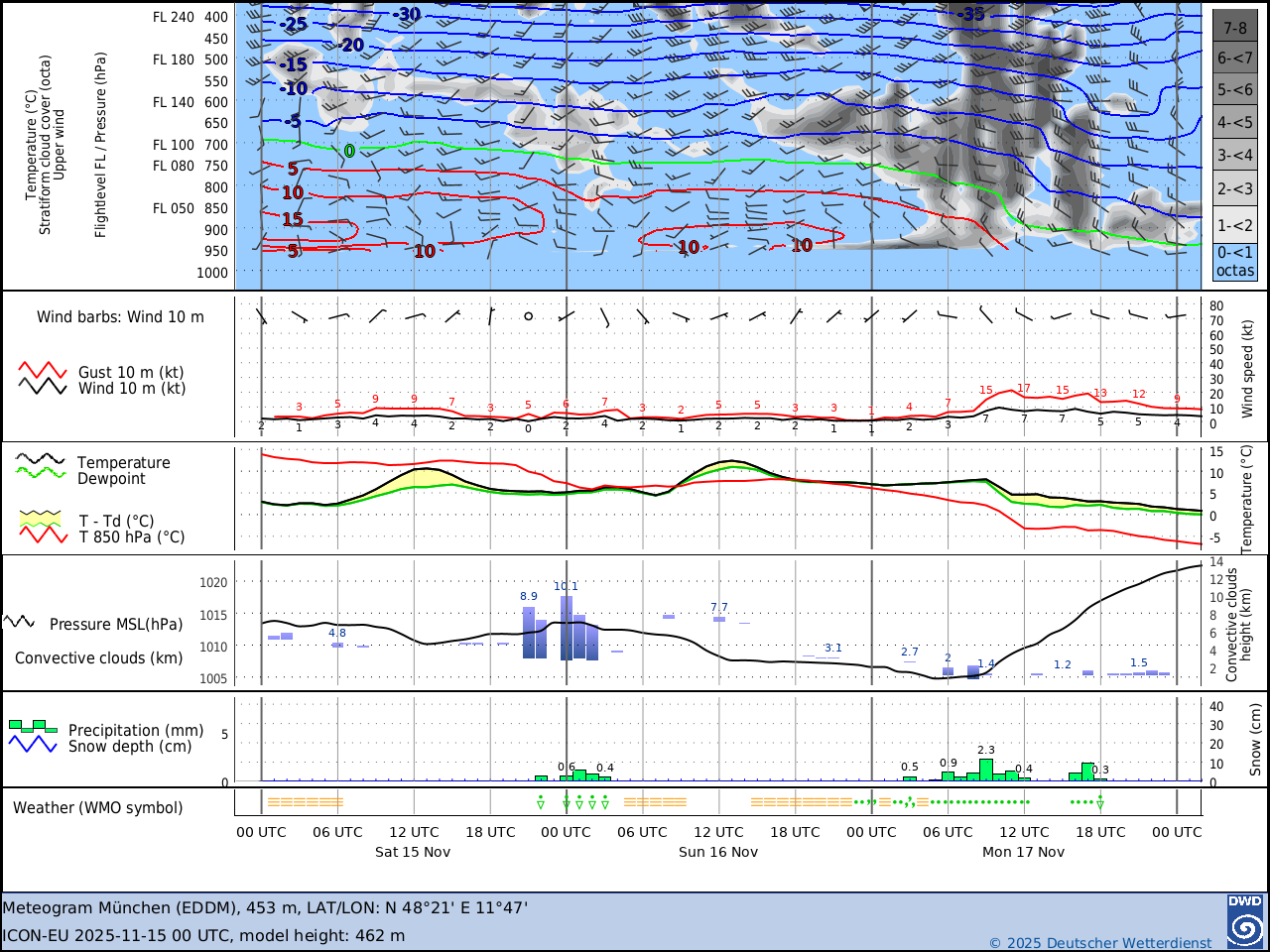Click the green 0 isotherm label
This screenshot has width=1270, height=952.
(349, 151)
